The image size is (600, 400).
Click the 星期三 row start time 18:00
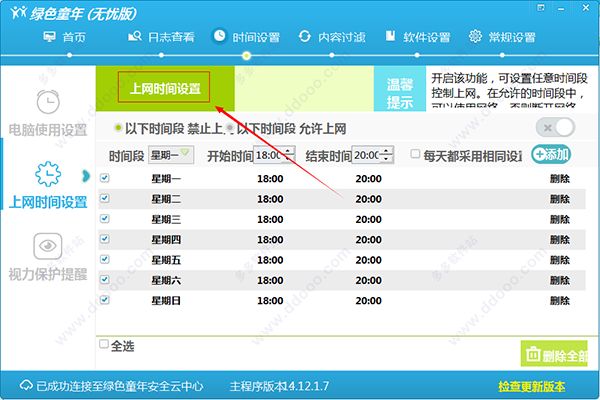pos(270,219)
